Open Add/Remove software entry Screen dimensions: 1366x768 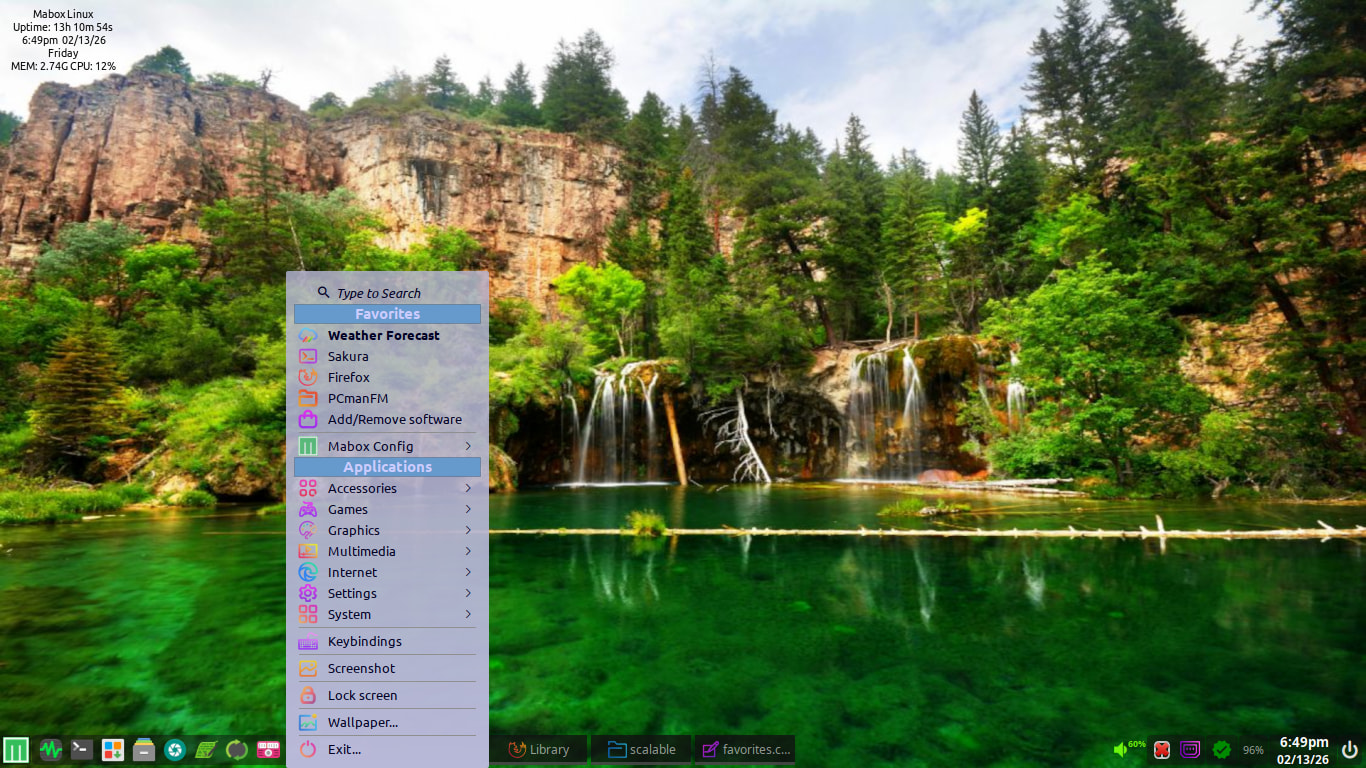pos(394,419)
